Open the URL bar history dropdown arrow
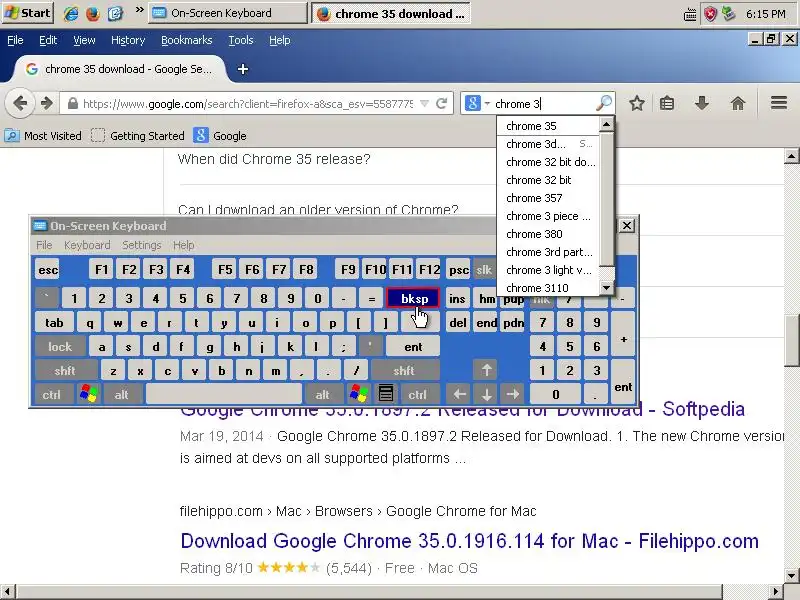 coord(424,104)
